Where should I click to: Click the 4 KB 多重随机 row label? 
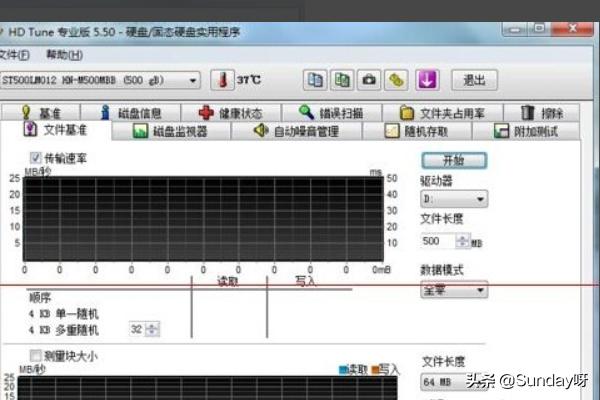64,330
